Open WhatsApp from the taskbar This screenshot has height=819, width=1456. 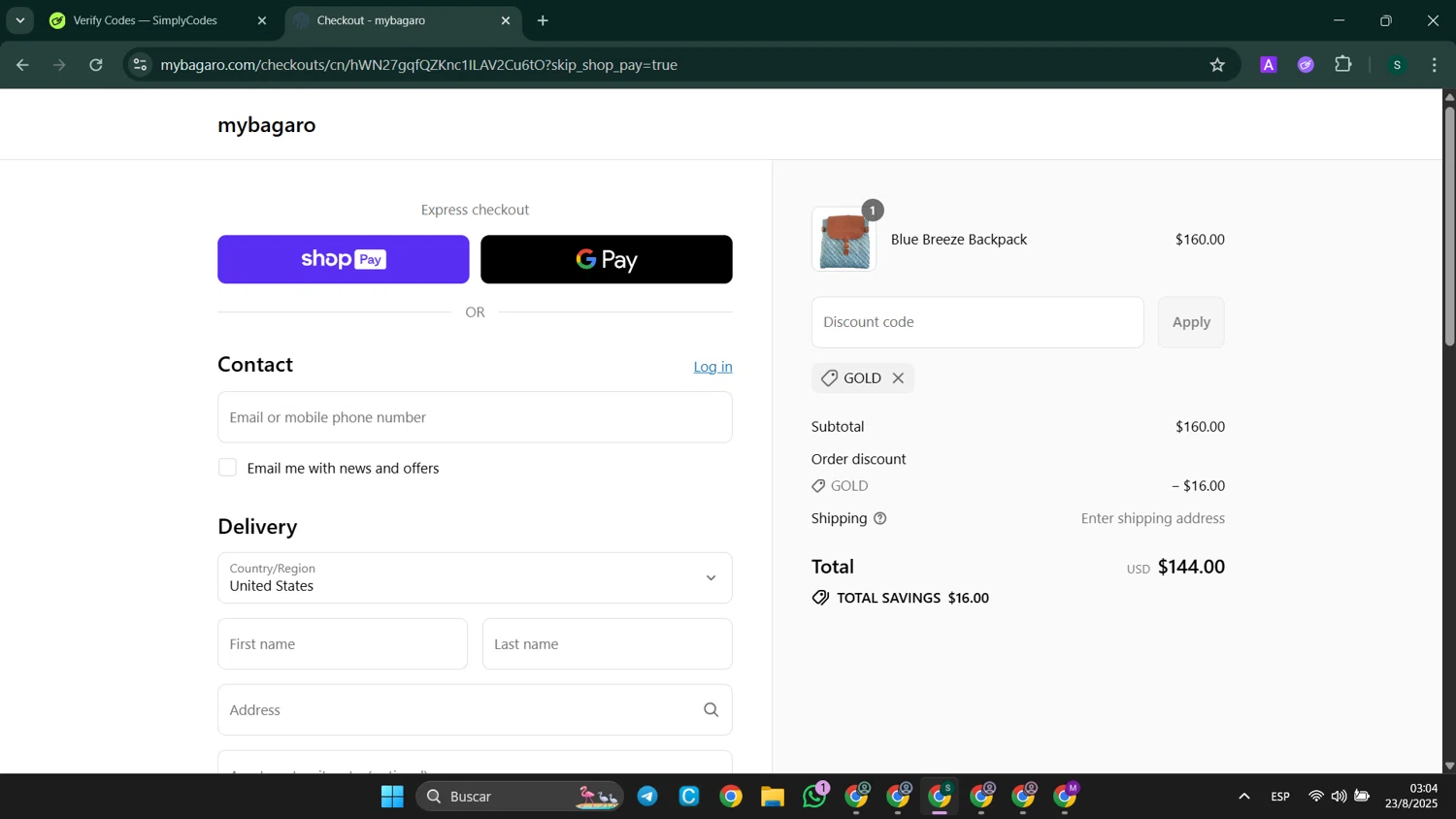(814, 796)
